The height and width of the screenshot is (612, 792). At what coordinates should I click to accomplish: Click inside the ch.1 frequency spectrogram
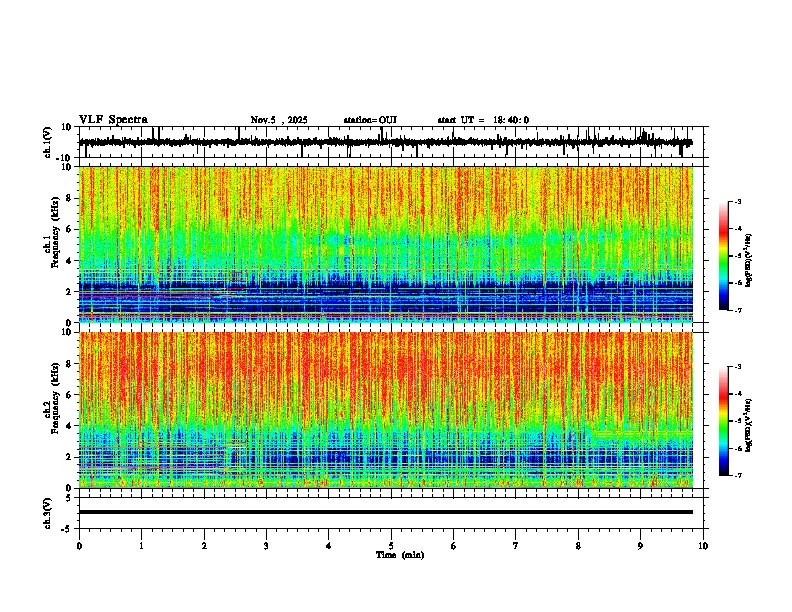coord(386,244)
